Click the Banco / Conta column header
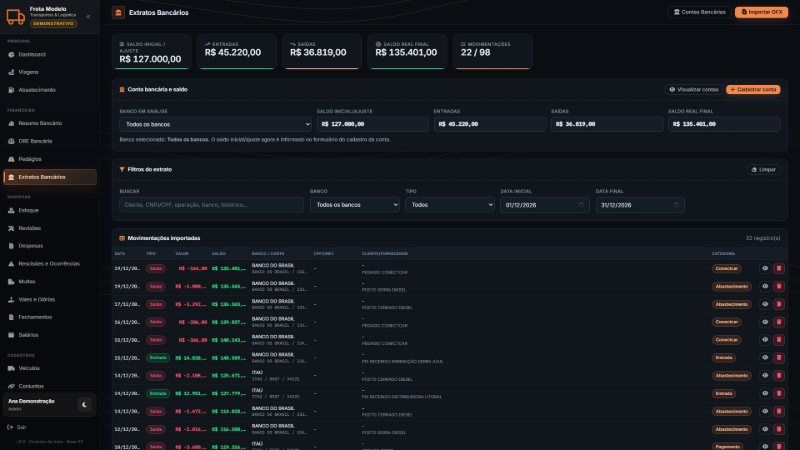Image resolution: width=800 pixels, height=450 pixels. [268, 254]
